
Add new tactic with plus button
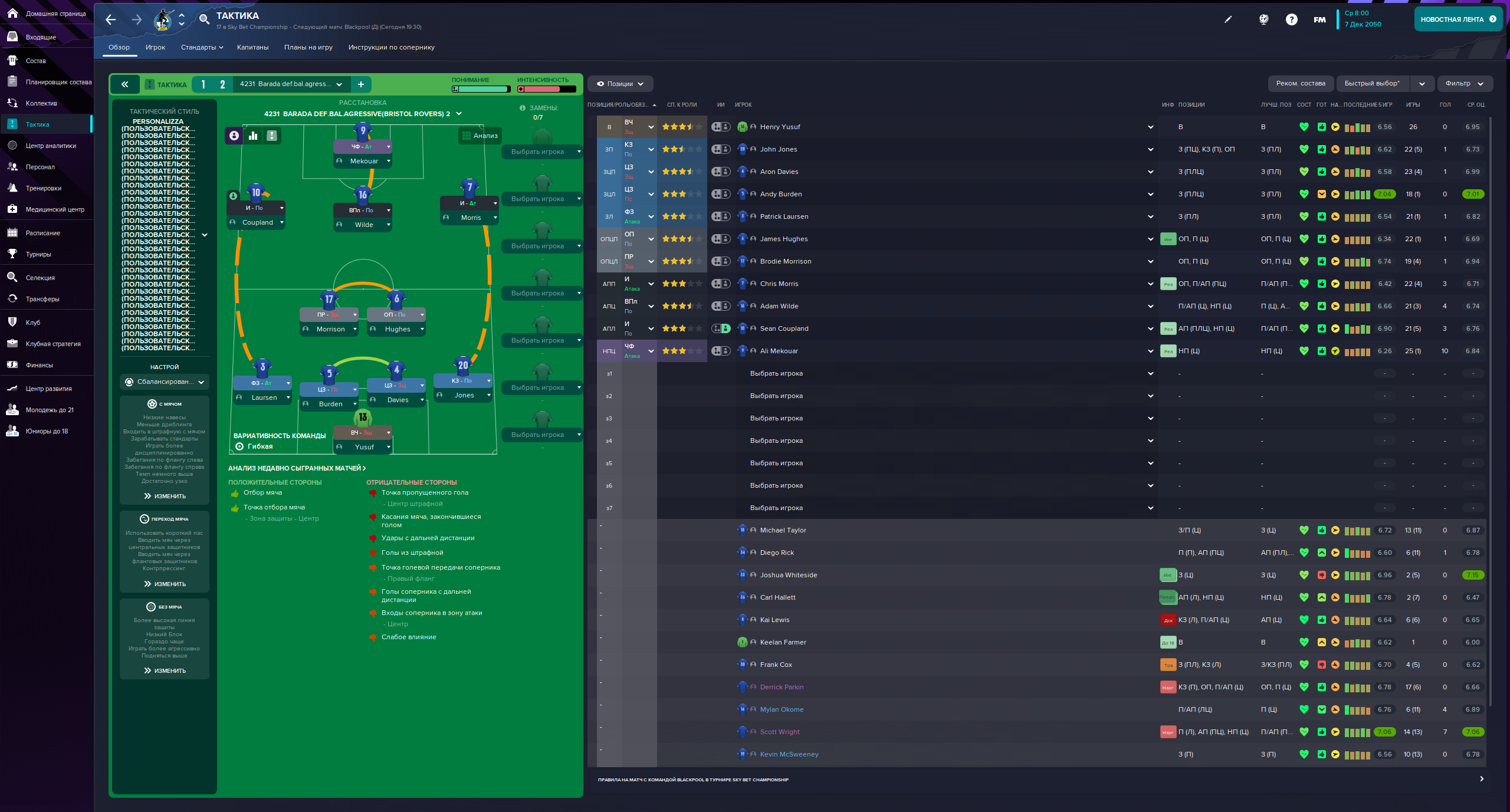tap(361, 84)
